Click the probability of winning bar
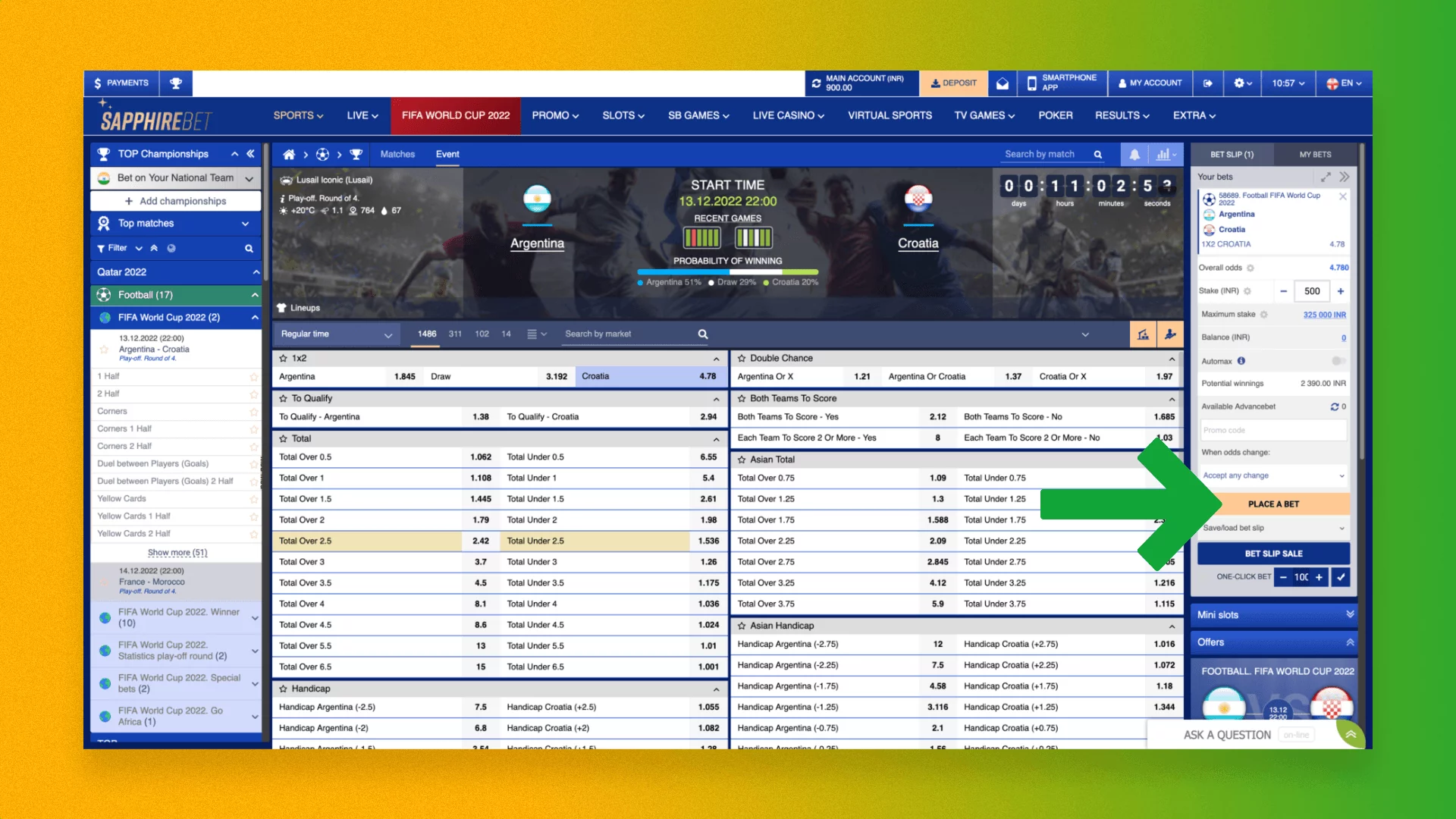The width and height of the screenshot is (1456, 819). coord(726,272)
